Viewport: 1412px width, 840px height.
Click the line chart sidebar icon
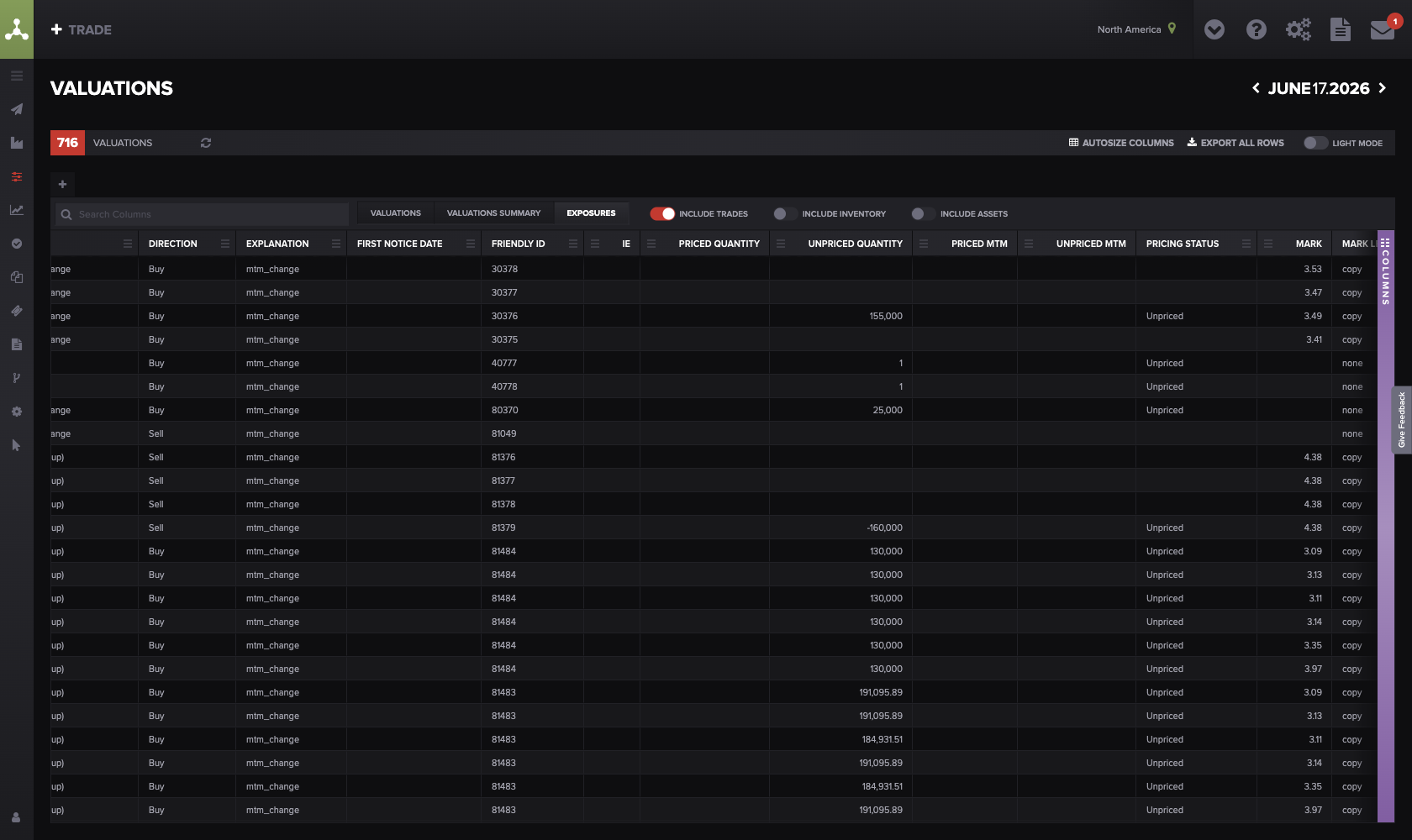(x=17, y=210)
